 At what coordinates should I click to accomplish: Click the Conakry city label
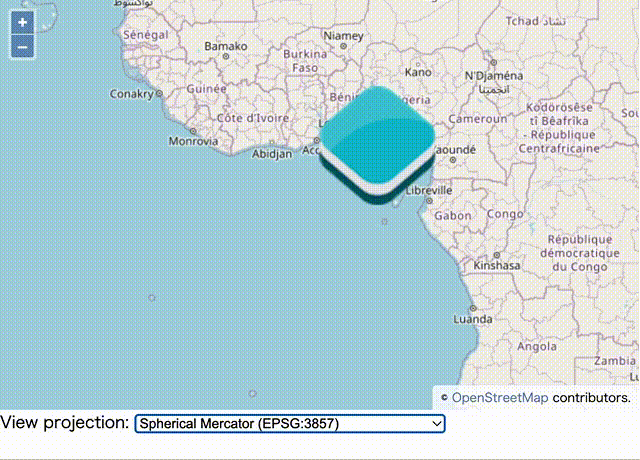tap(131, 94)
